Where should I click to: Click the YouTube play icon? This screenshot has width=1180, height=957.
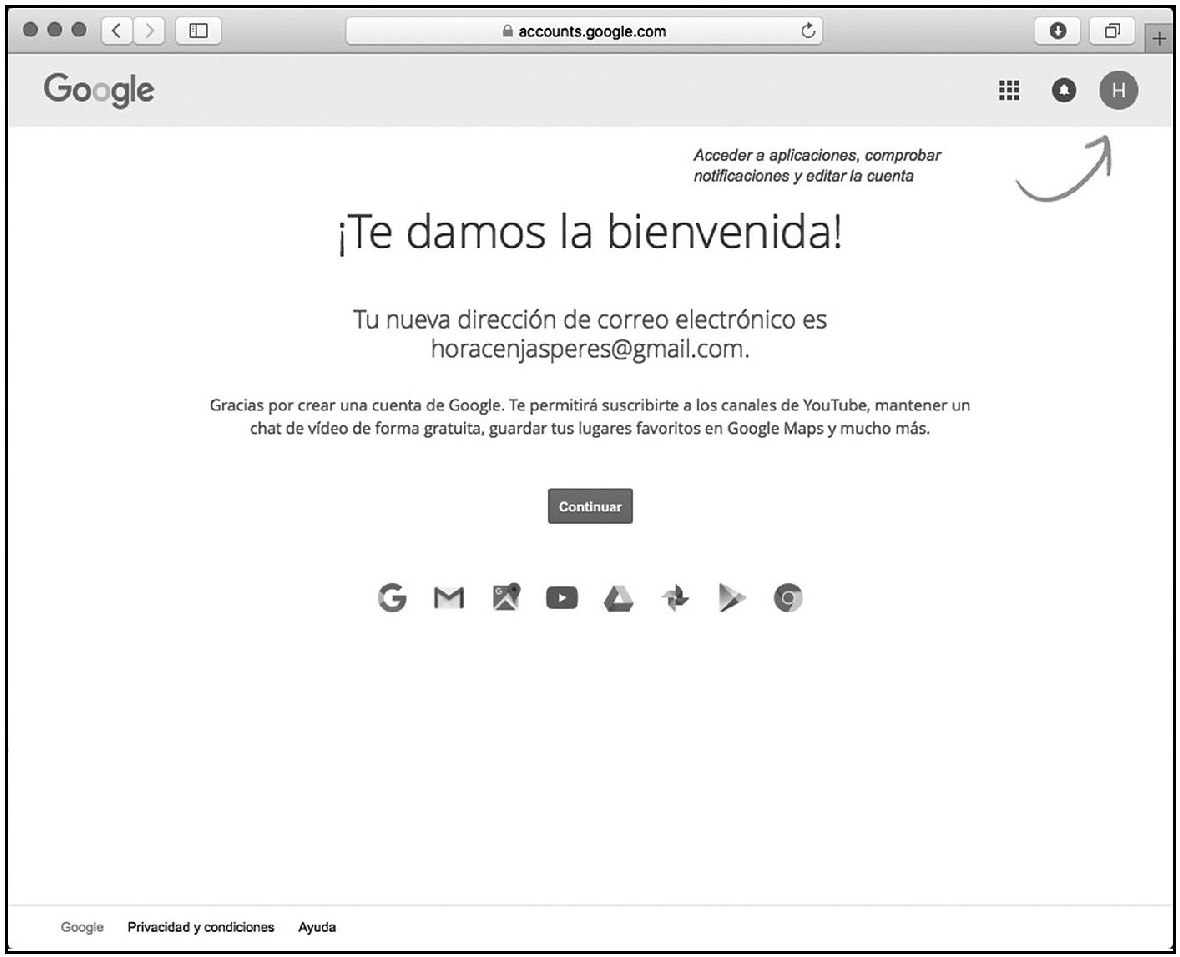[562, 598]
